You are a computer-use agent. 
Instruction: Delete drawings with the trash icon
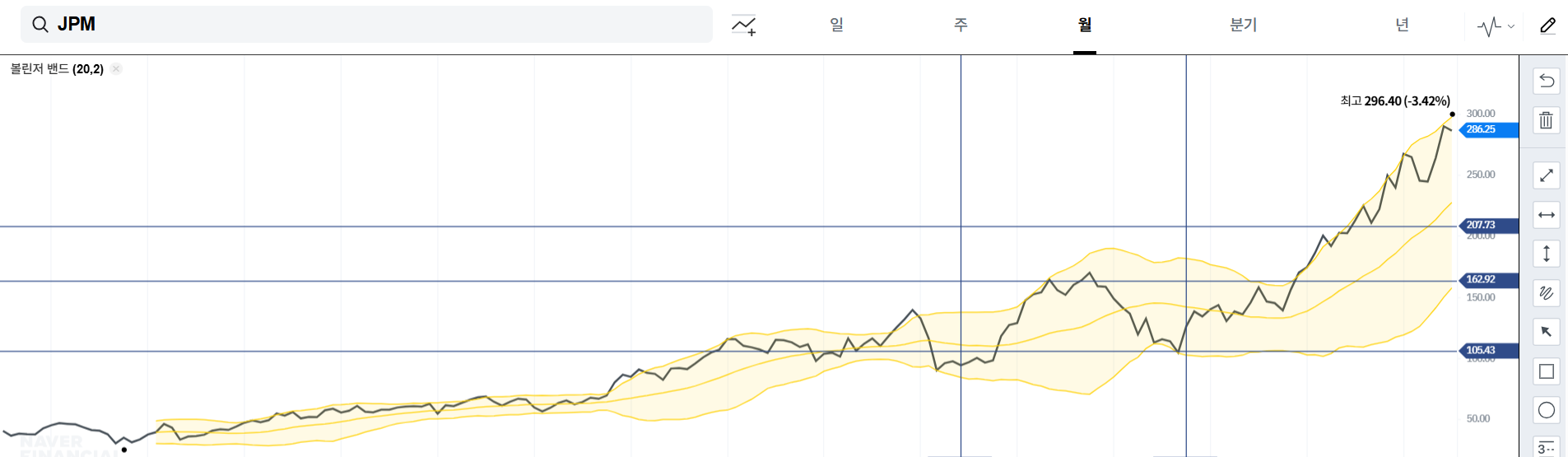point(1547,120)
